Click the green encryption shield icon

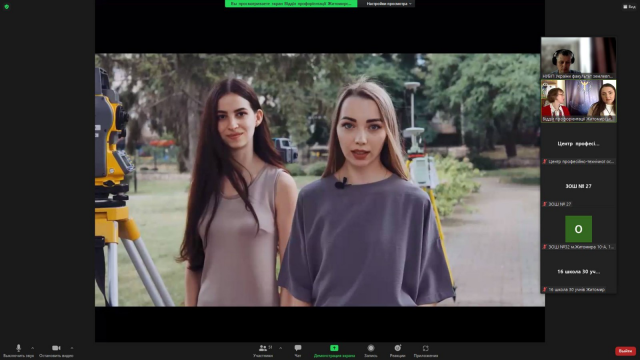coord(7,7)
